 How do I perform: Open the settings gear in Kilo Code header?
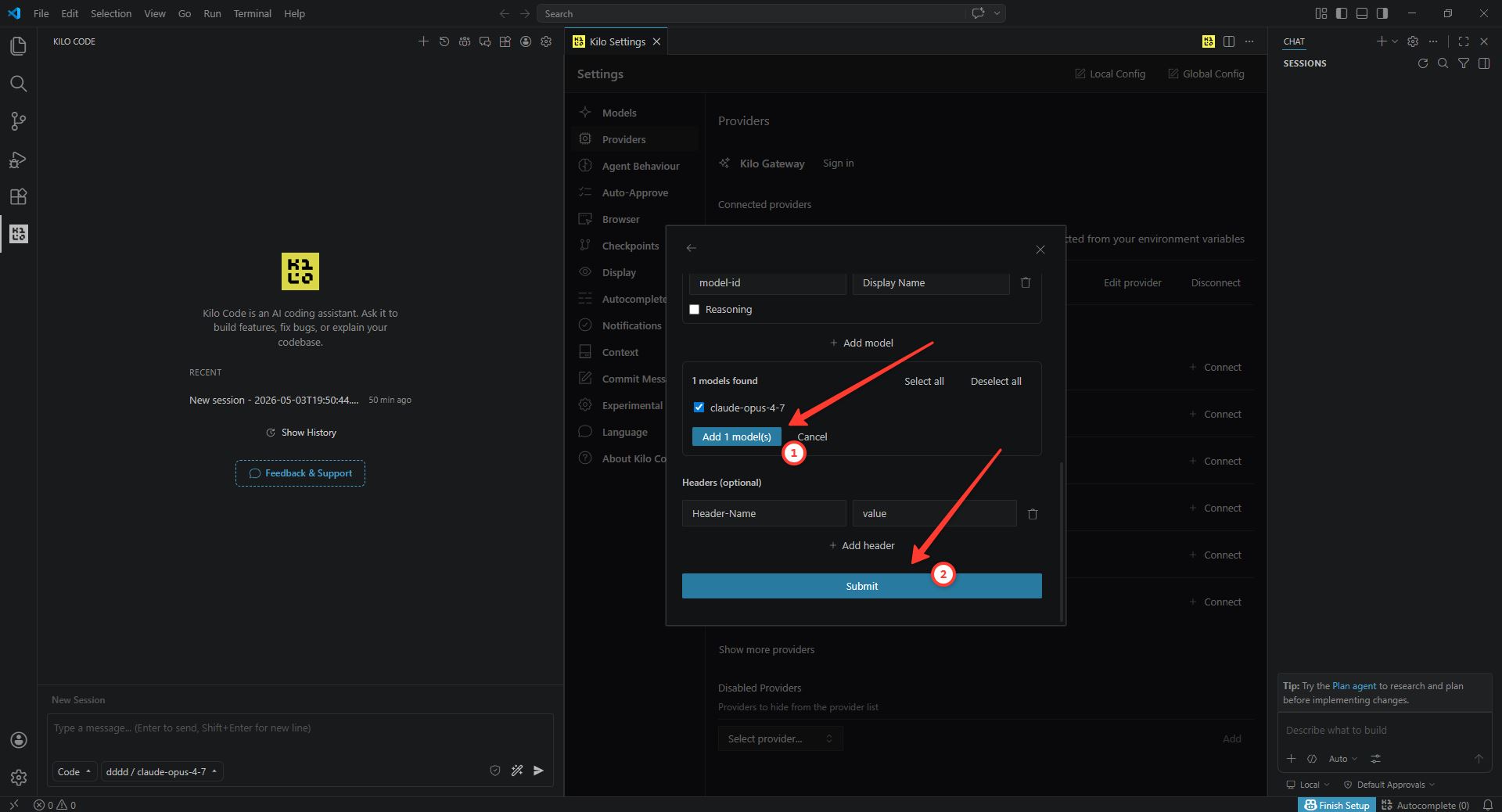click(546, 41)
